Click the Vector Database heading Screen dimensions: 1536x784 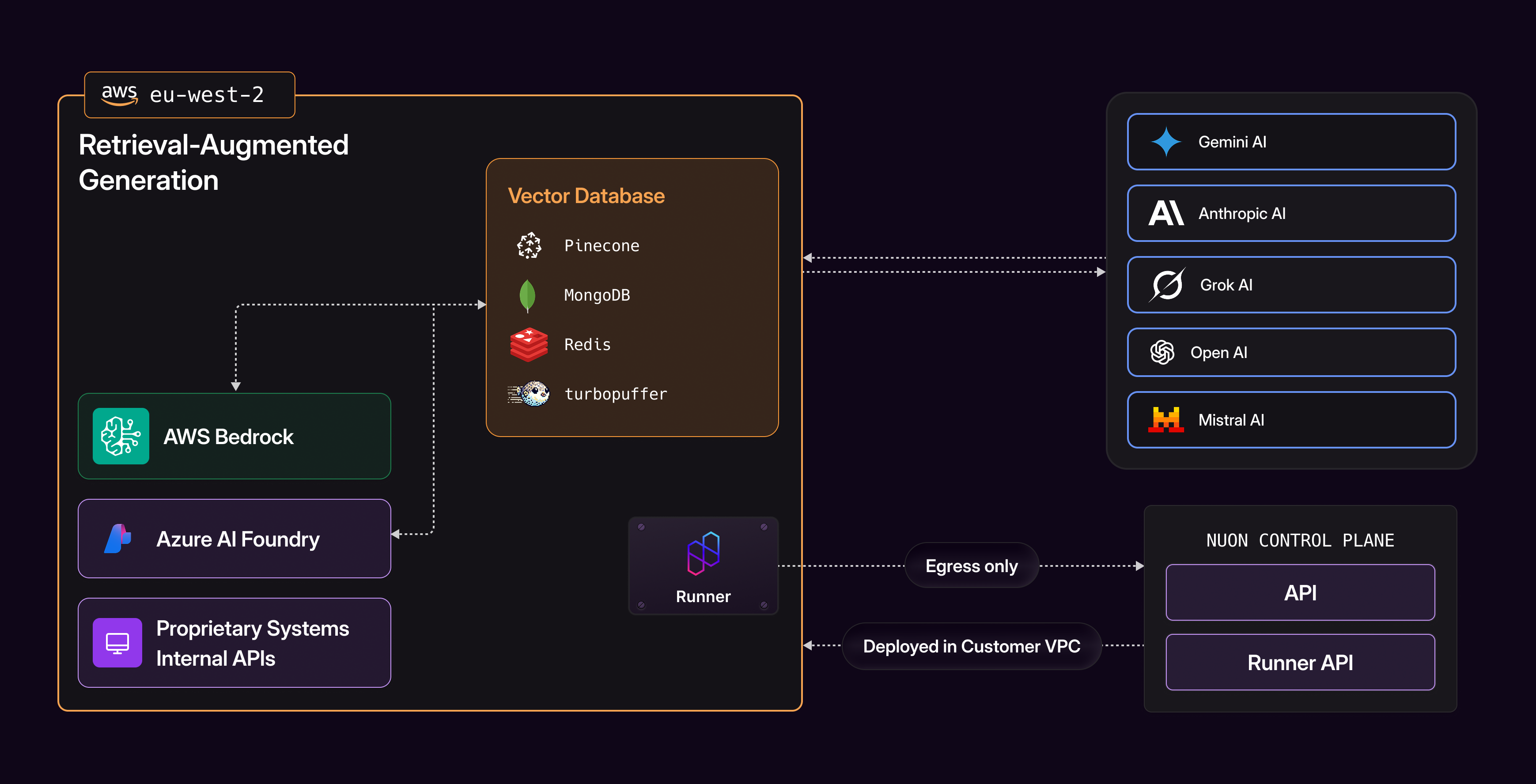pos(586,196)
